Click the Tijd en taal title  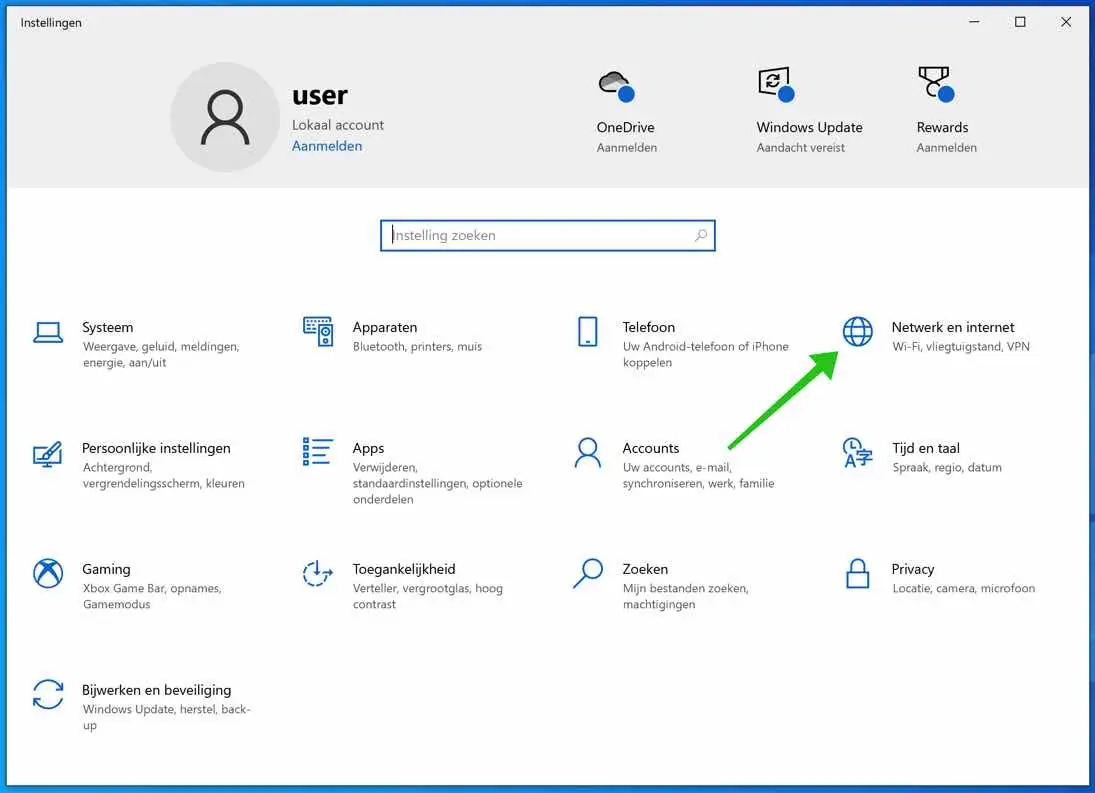pyautogui.click(x=926, y=448)
